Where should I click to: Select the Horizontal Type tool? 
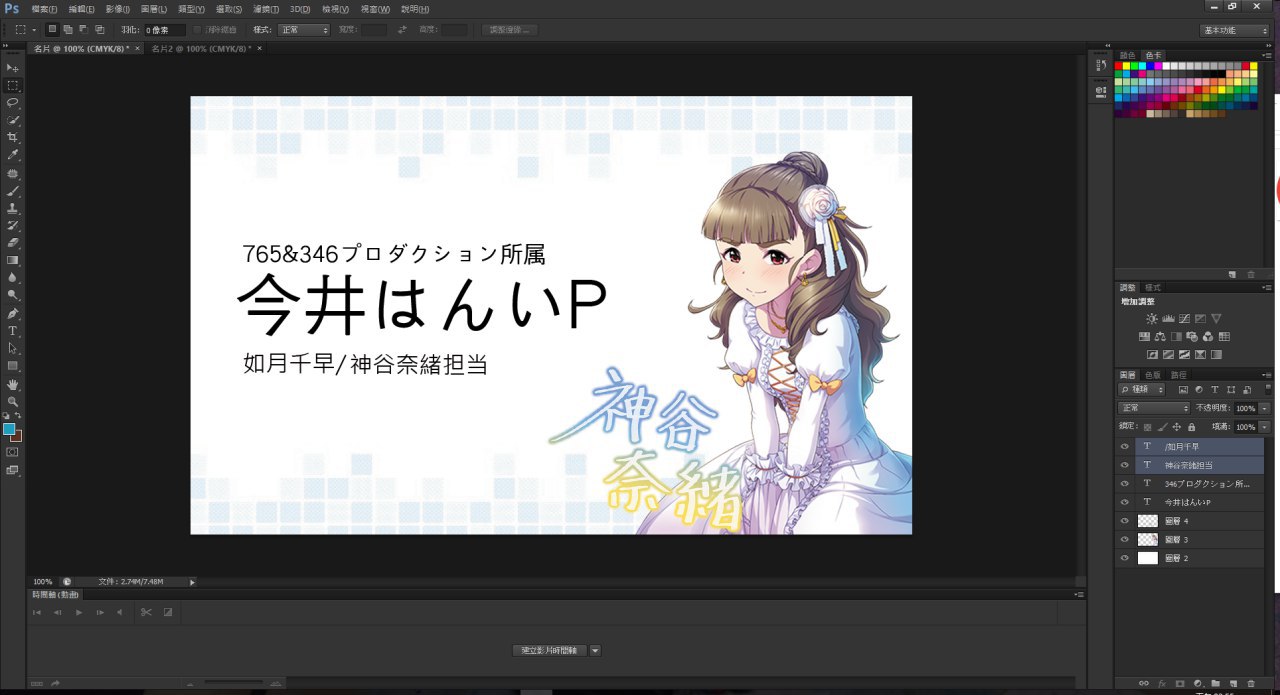tap(13, 330)
